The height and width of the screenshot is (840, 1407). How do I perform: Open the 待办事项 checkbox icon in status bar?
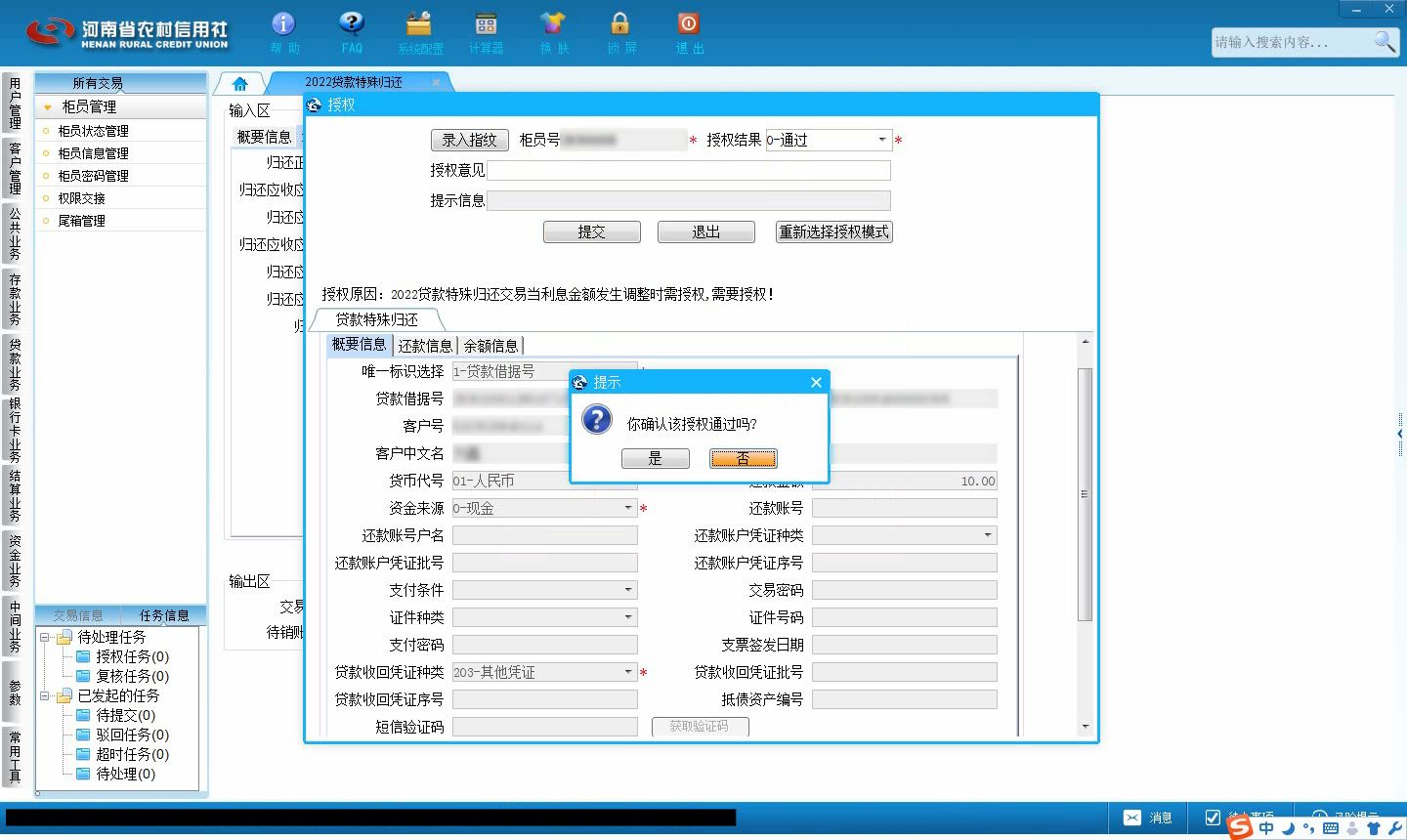[x=1213, y=818]
